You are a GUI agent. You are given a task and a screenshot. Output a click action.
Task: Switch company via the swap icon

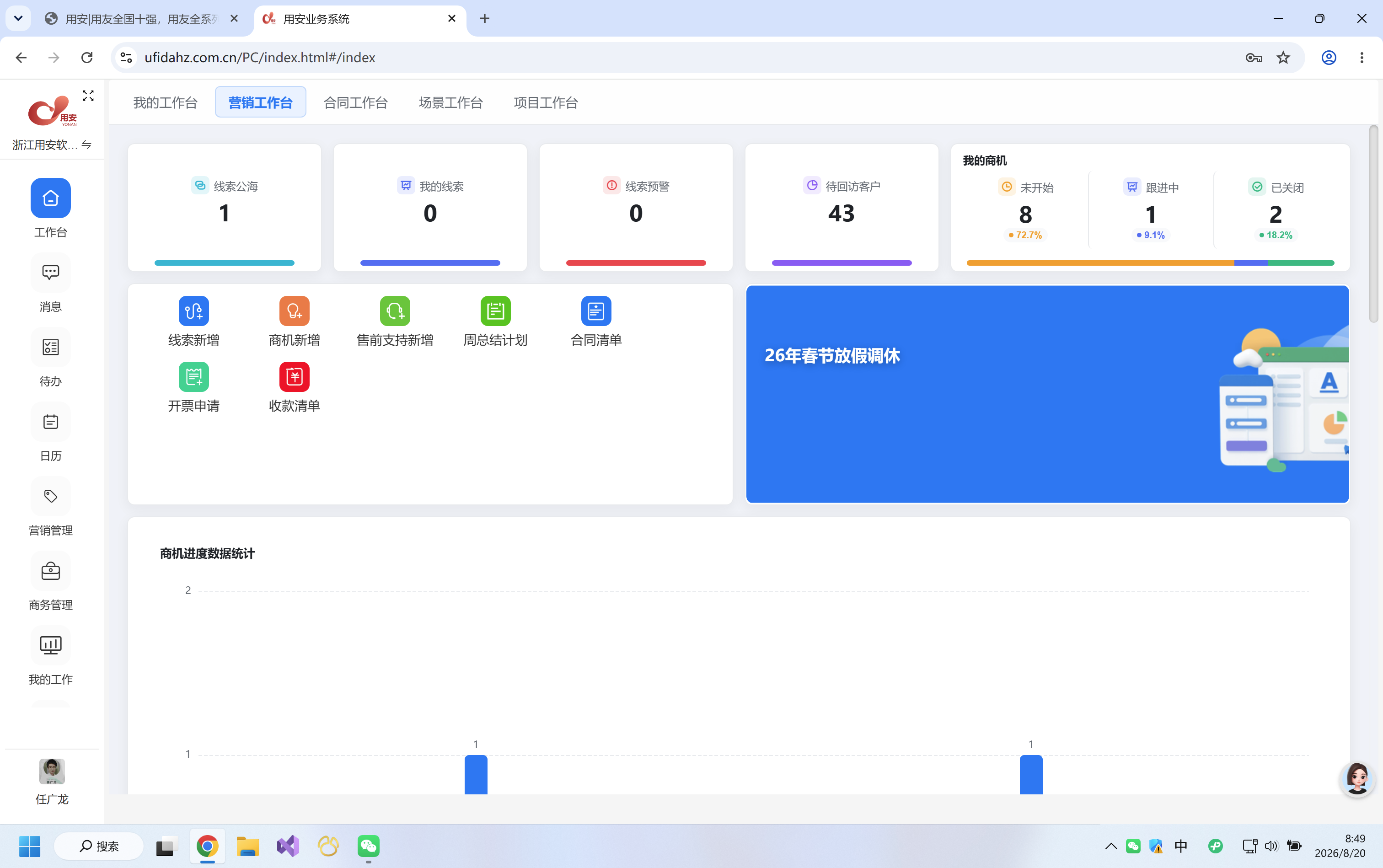87,145
